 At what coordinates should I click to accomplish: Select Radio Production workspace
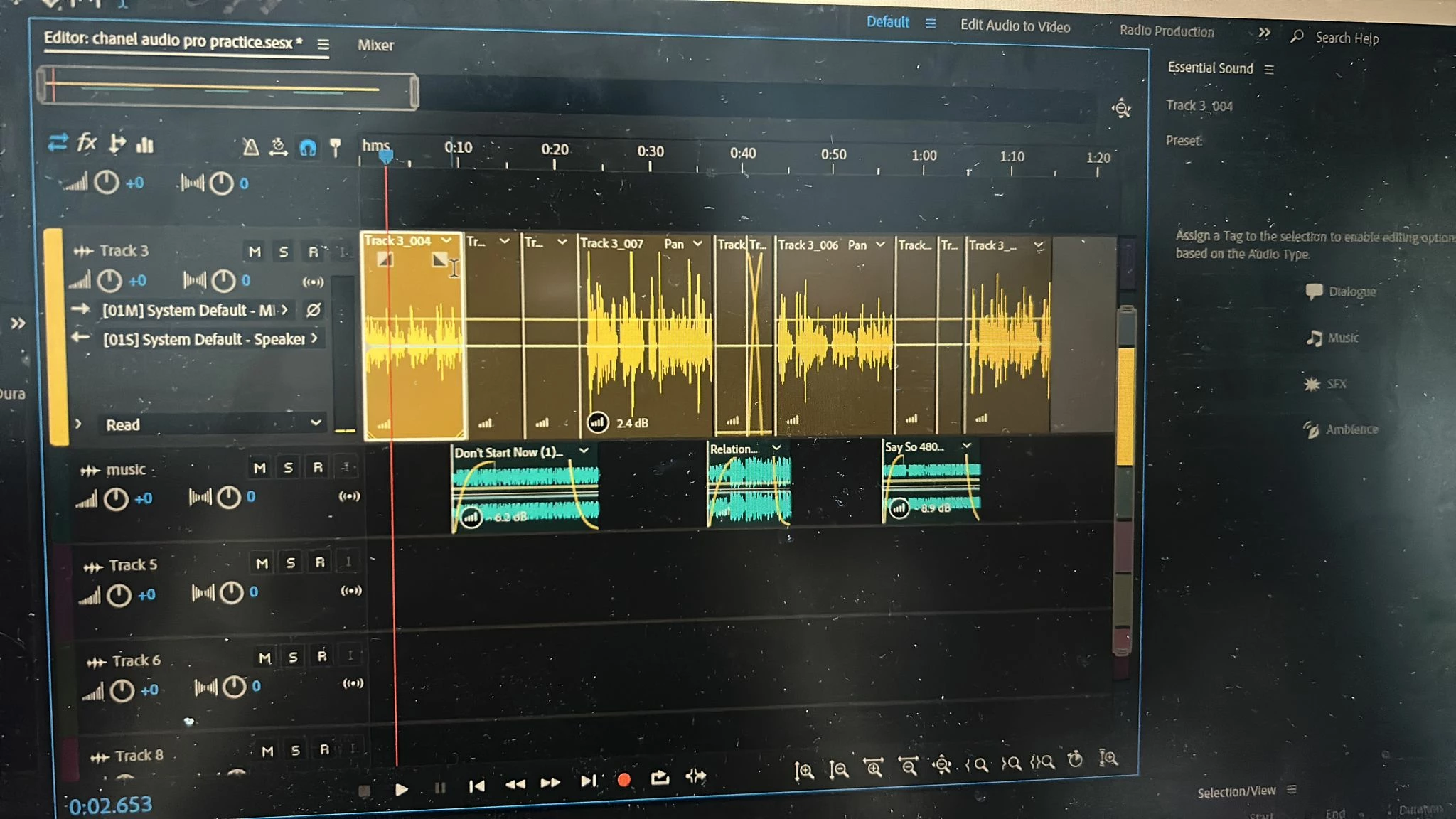[x=1167, y=31]
